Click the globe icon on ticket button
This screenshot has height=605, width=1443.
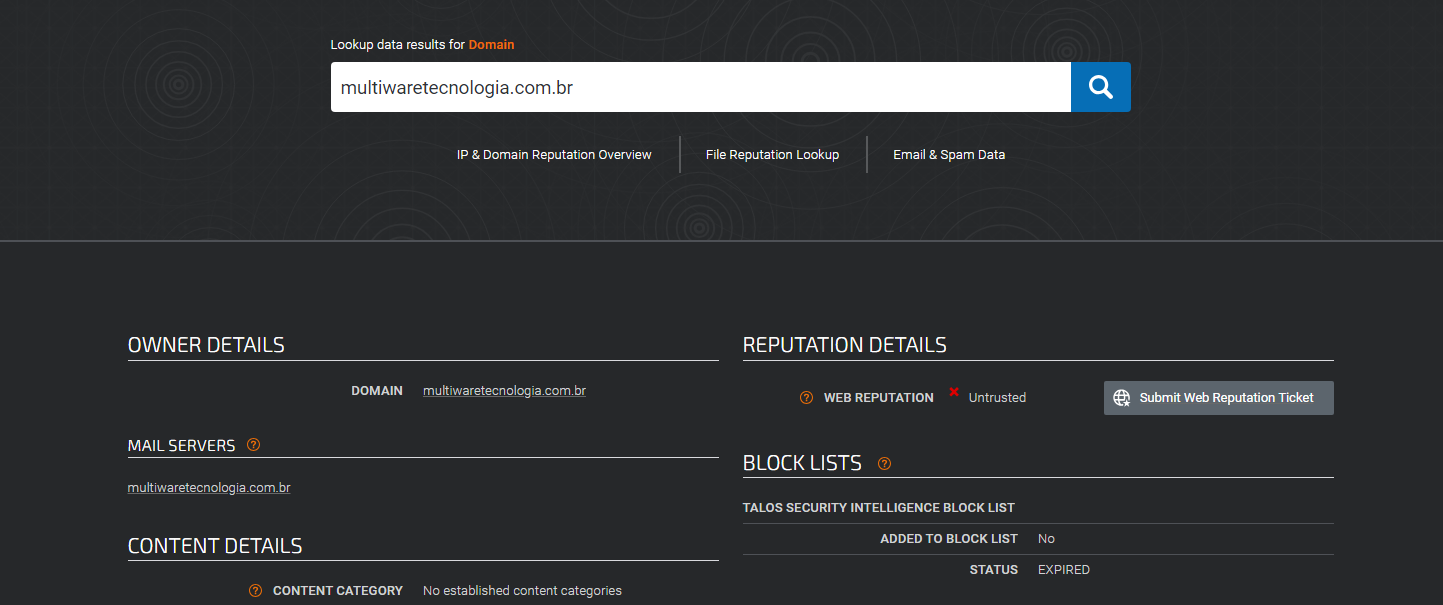pyautogui.click(x=1122, y=398)
